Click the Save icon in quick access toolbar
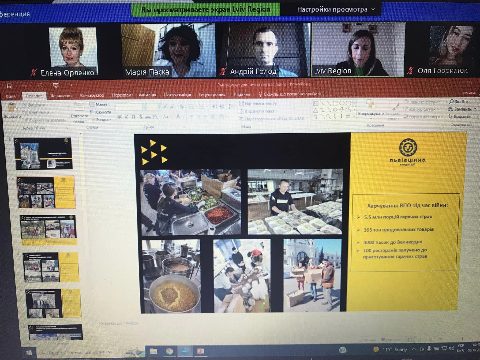The height and width of the screenshot is (360, 480). [9, 86]
